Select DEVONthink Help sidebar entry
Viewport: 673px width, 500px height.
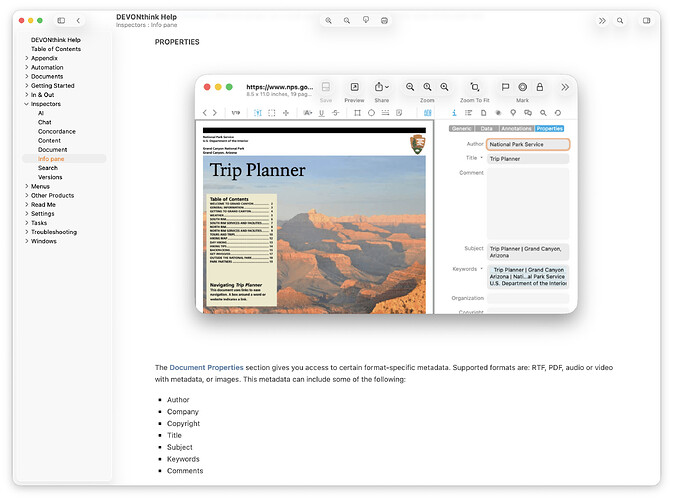tap(56, 39)
